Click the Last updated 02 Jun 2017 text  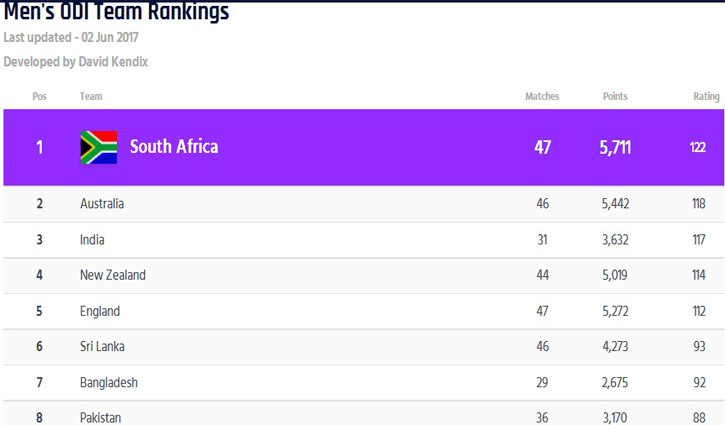71,37
